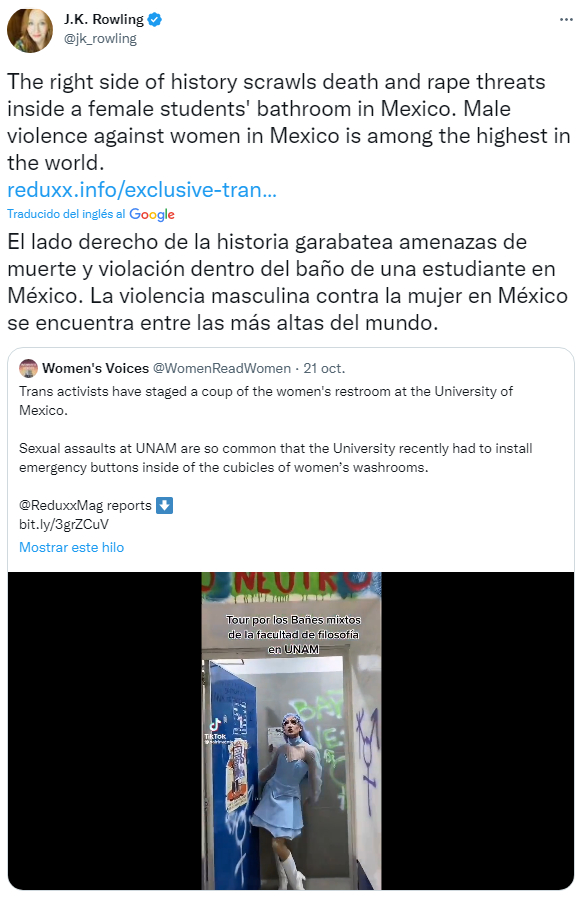This screenshot has height=900, width=583.
Task: Click the Google translation logo
Action: click(151, 215)
